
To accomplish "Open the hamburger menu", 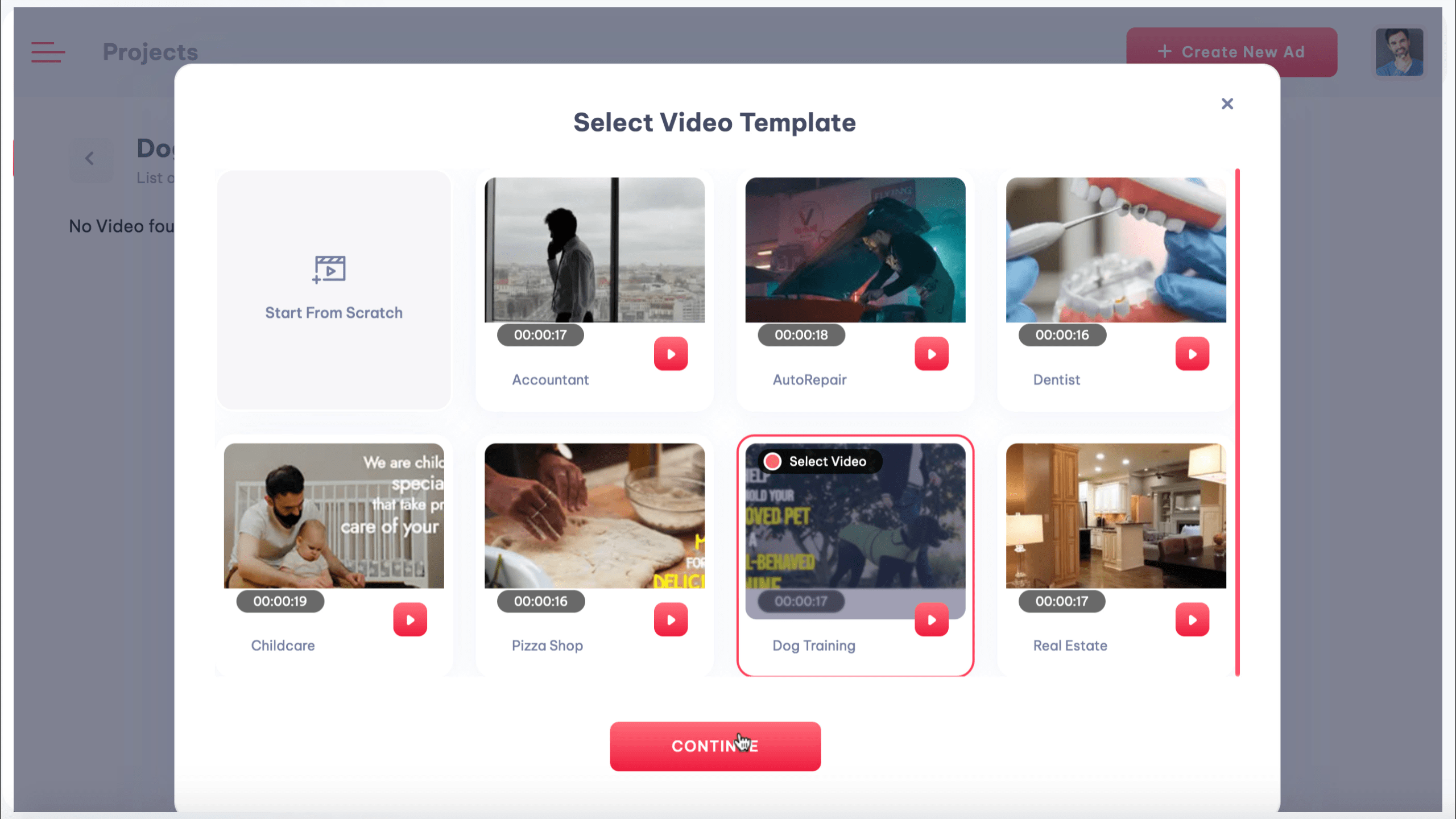I will pos(48,52).
